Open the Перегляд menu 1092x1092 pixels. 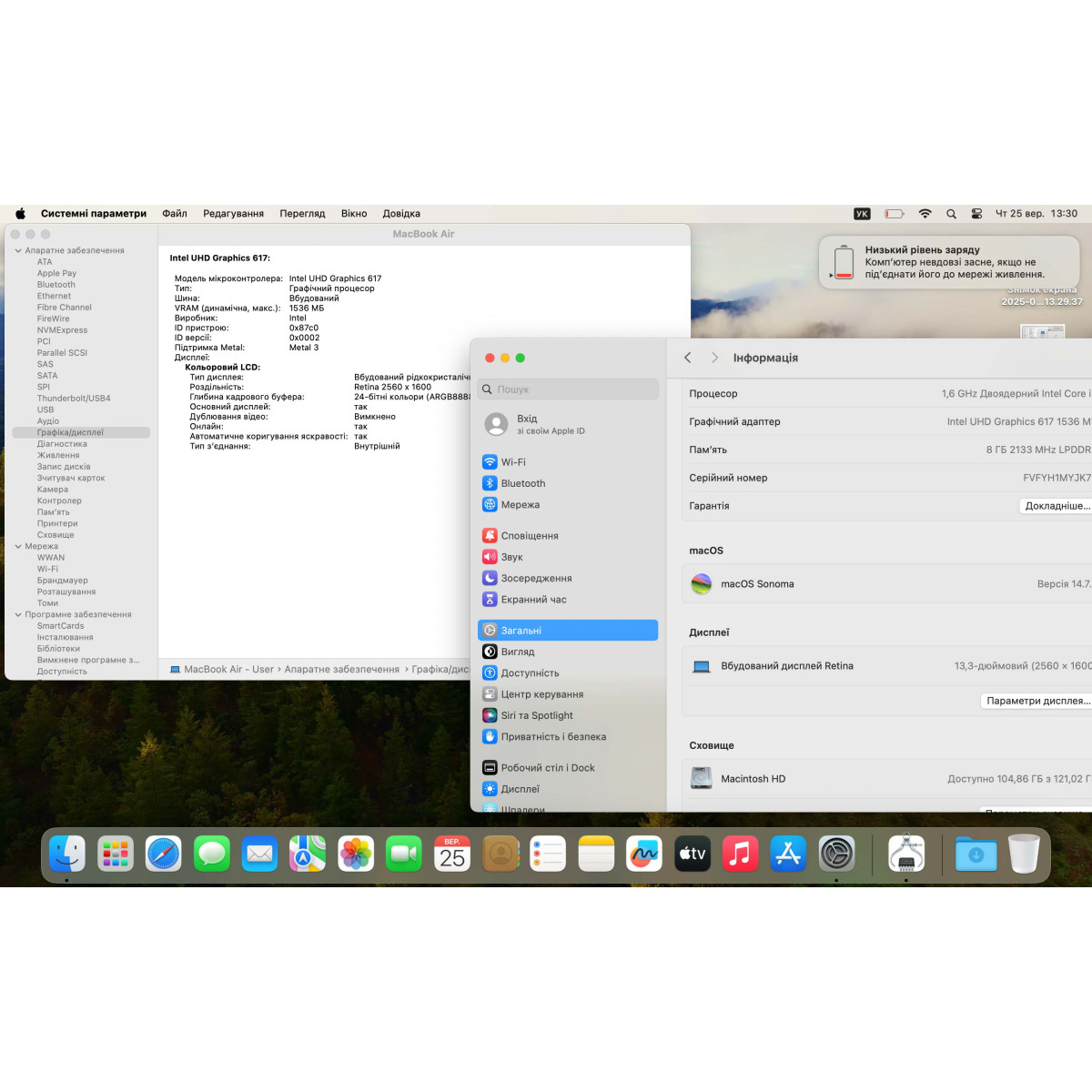(302, 214)
